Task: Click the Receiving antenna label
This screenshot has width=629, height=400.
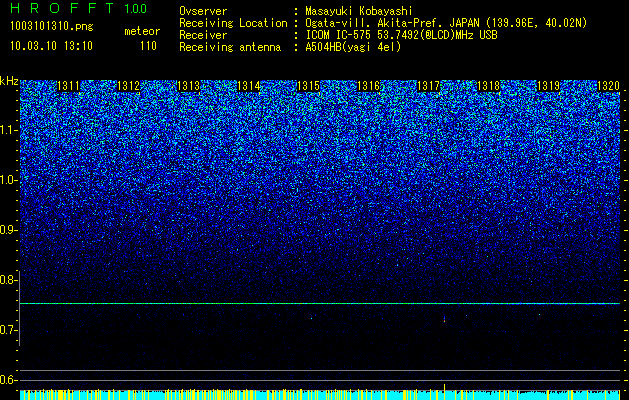Action: 230,47
